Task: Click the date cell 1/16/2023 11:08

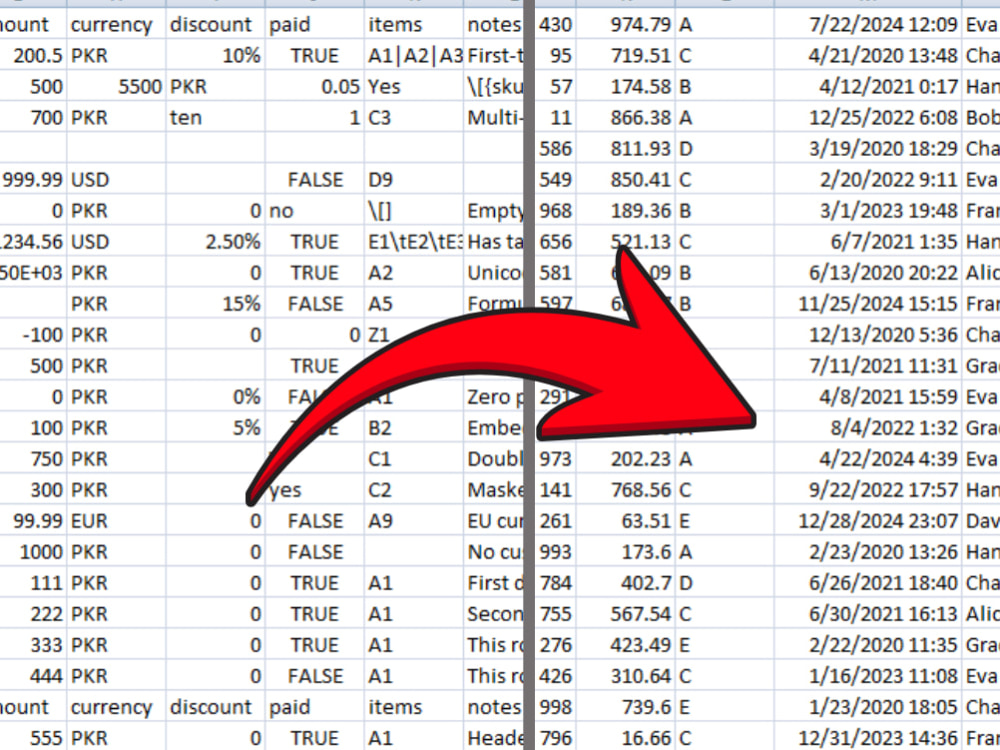Action: [x=869, y=676]
